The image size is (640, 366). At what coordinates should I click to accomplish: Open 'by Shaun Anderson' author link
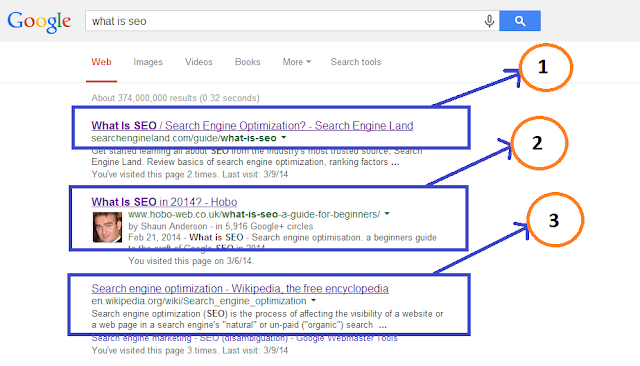(x=168, y=226)
